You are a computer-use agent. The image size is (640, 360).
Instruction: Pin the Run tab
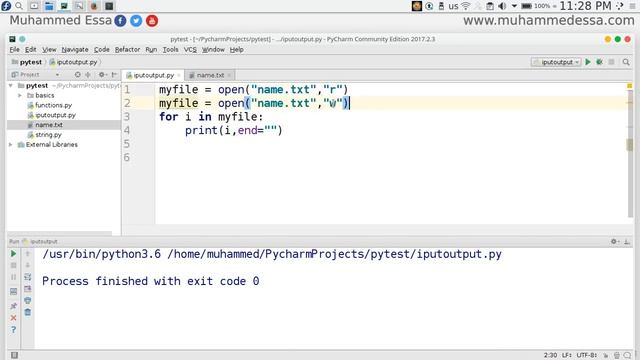[13, 306]
